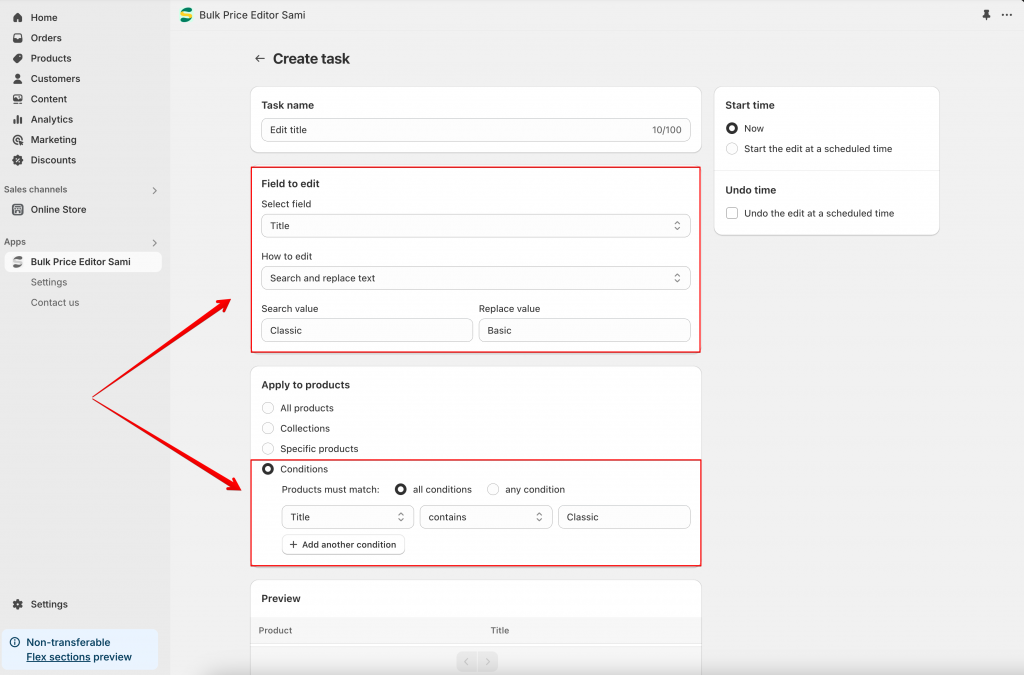Go to Home in sidebar
The image size is (1024, 675).
click(44, 18)
